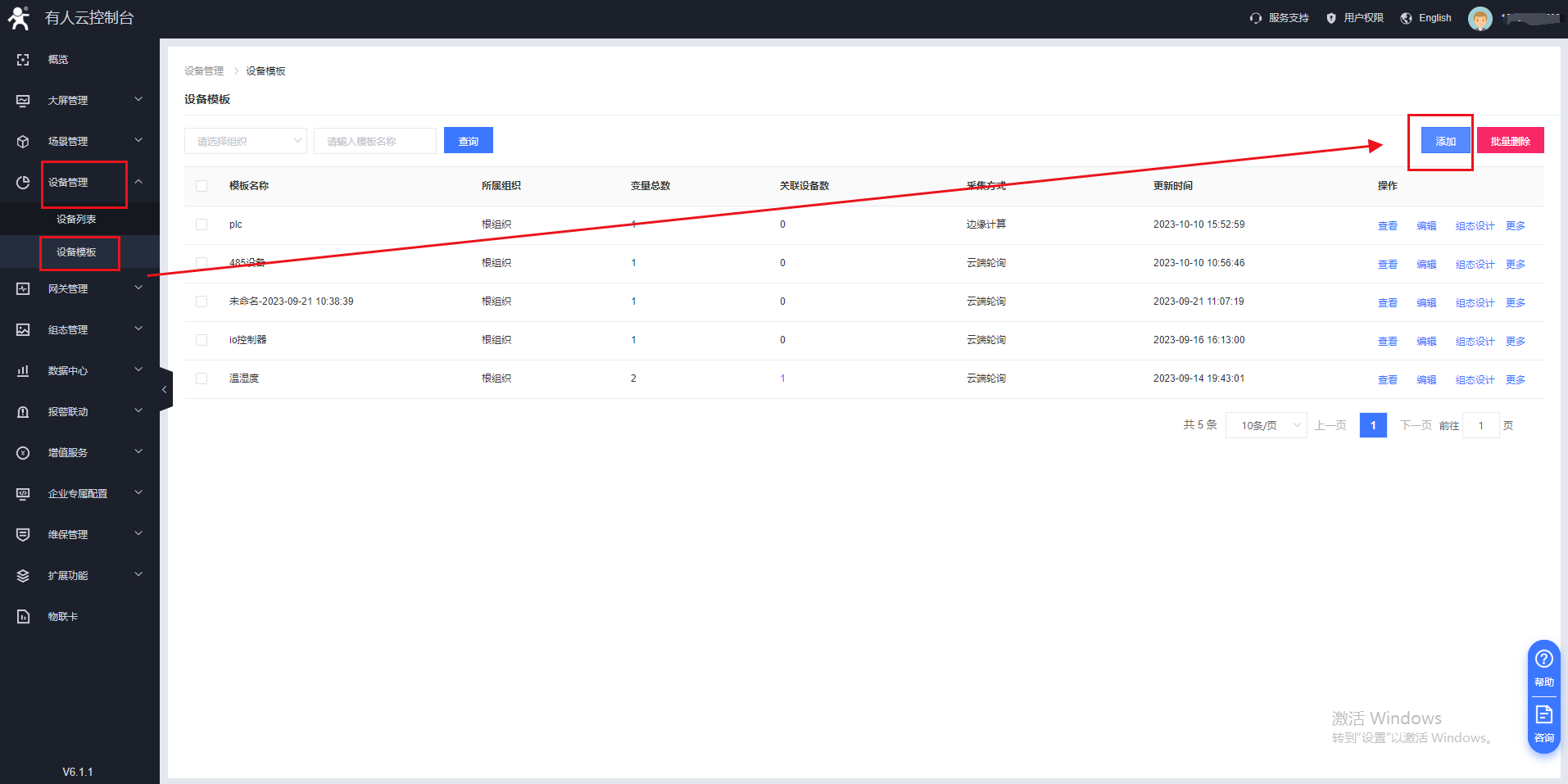Click the 批量删除 batch delete button
This screenshot has height=784, width=1568.
pyautogui.click(x=1510, y=141)
